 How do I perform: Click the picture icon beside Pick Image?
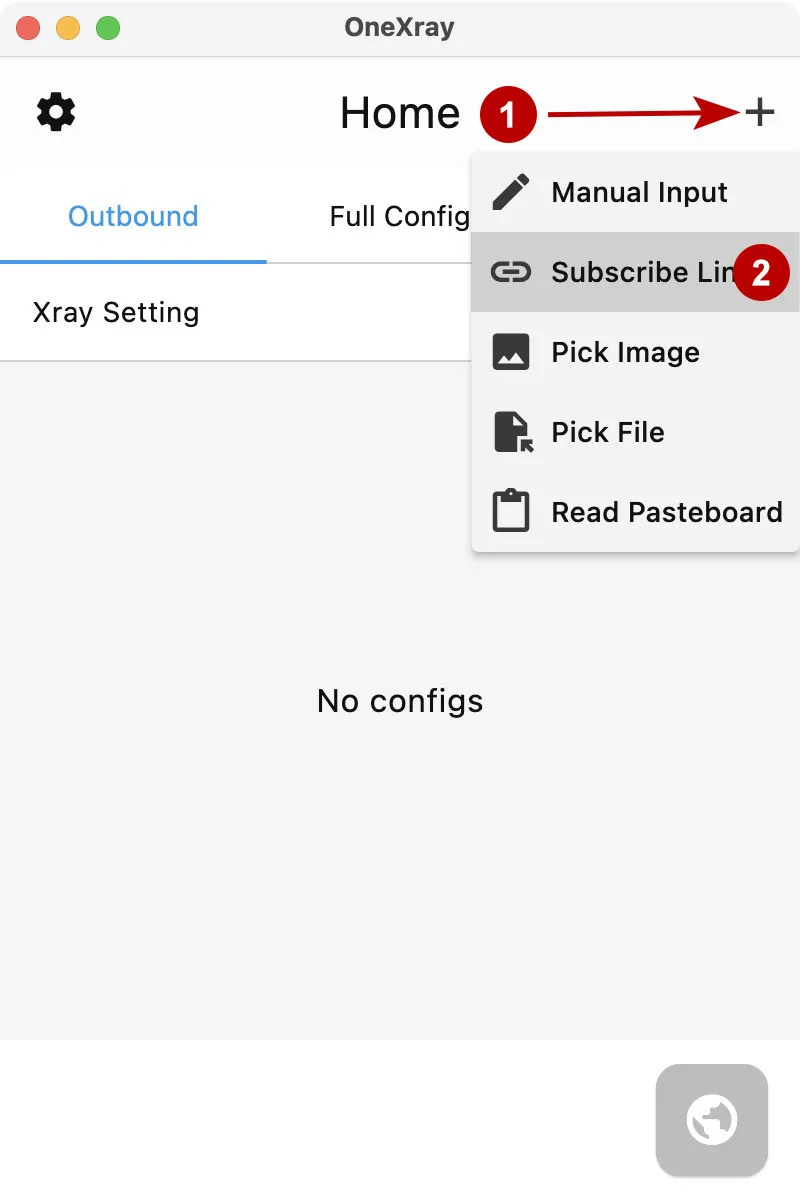(511, 352)
